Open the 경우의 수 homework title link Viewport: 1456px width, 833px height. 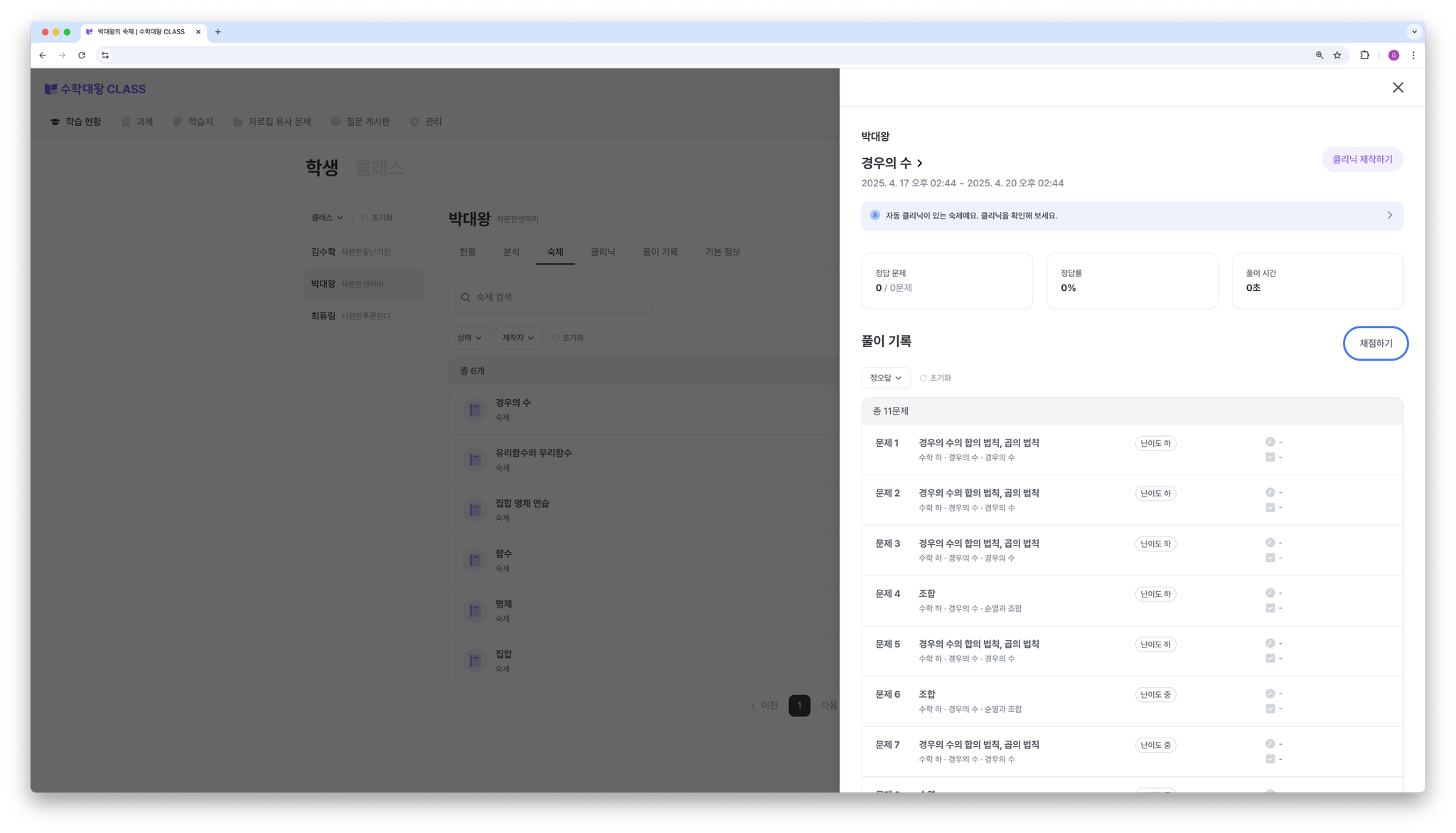tap(892, 163)
